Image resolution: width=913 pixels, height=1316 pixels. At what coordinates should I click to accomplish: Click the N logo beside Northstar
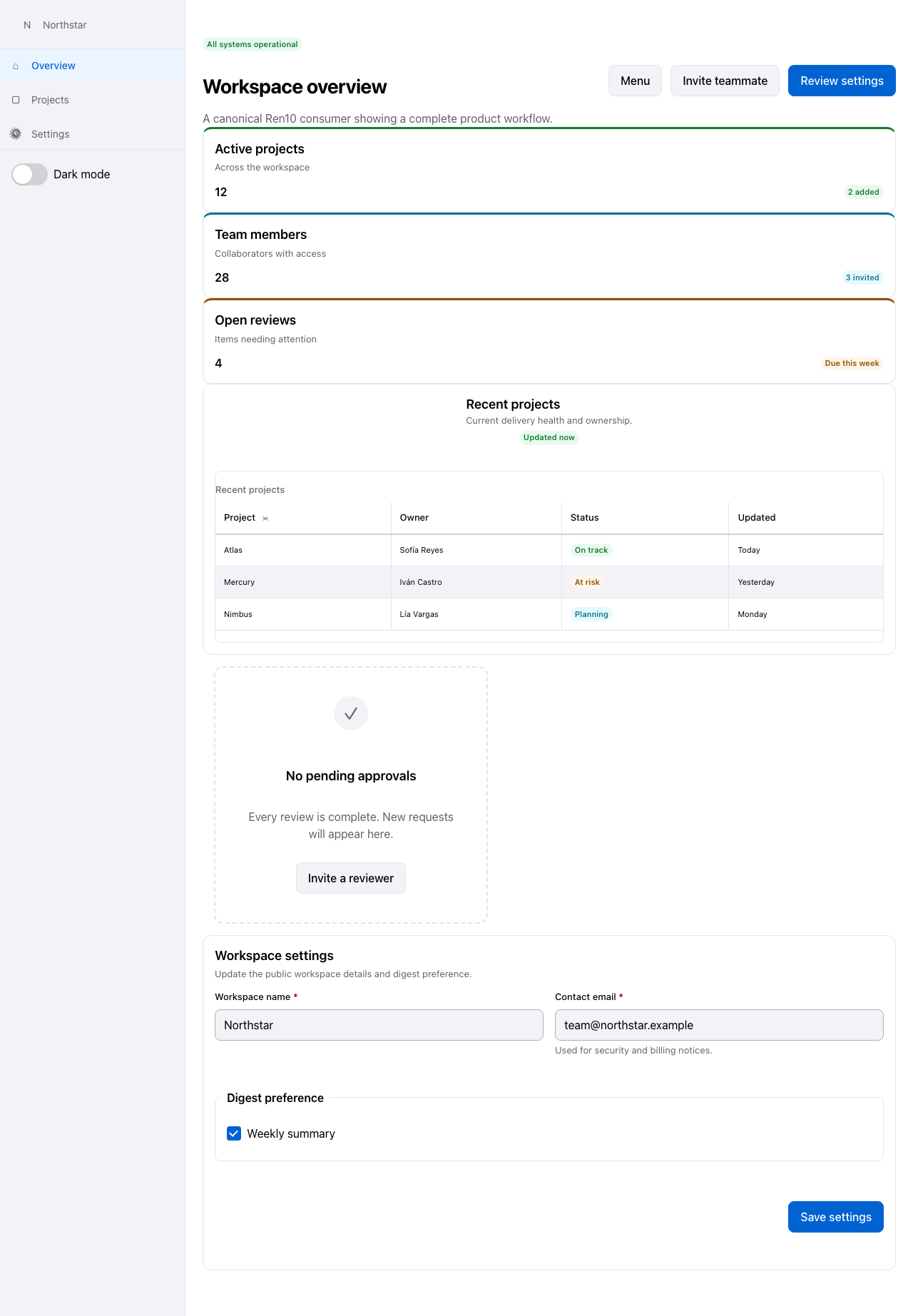tap(27, 25)
